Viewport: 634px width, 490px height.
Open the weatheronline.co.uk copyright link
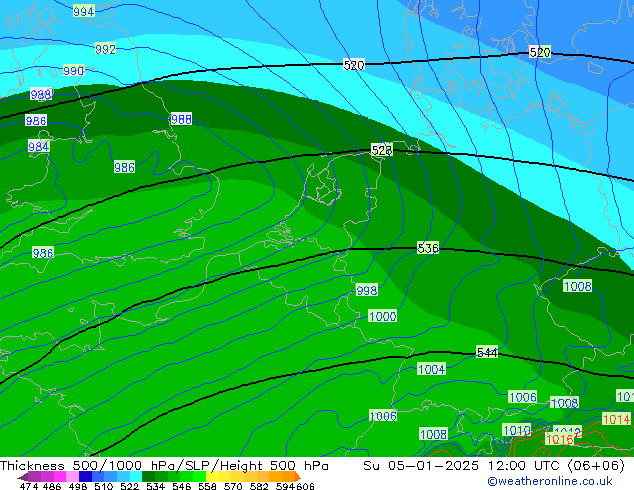550,482
